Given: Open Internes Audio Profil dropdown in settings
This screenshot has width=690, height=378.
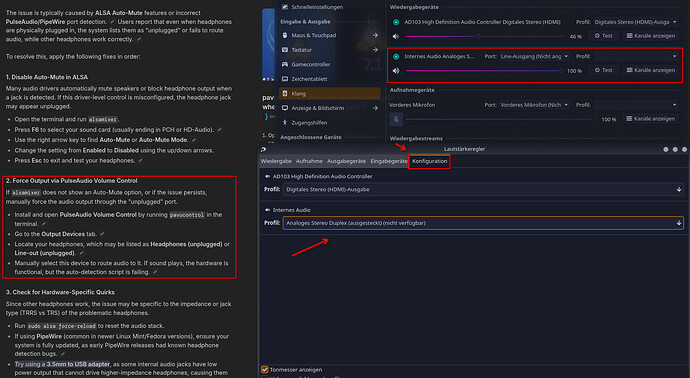Looking at the screenshot, I should tap(635, 56).
